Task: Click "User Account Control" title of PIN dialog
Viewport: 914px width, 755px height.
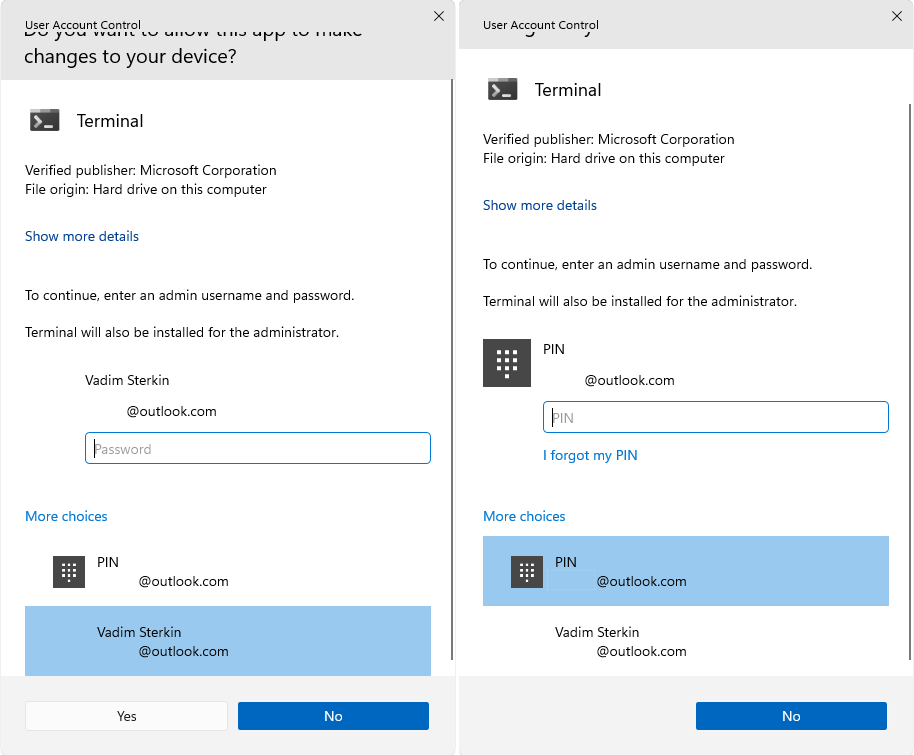Action: [541, 25]
